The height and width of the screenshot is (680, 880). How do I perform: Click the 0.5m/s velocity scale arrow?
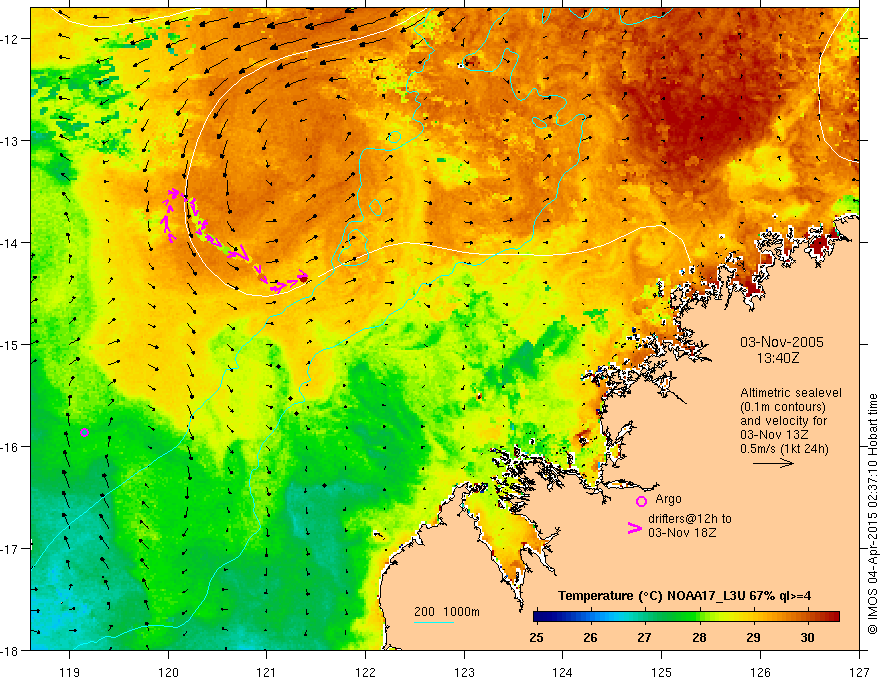coord(773,463)
